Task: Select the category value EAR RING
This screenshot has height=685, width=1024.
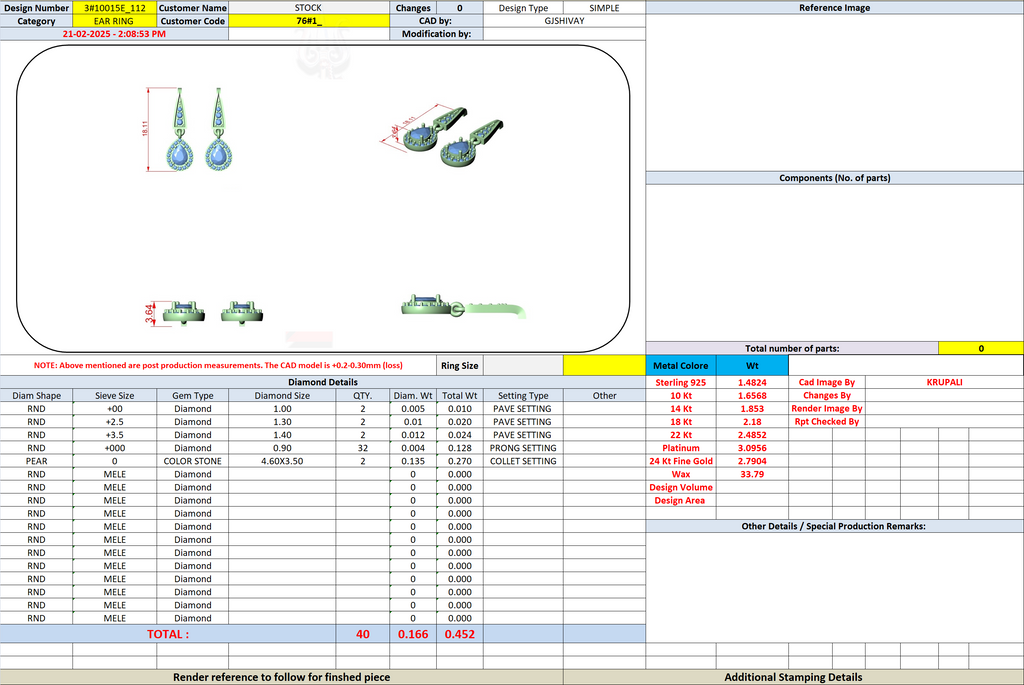Action: point(114,21)
